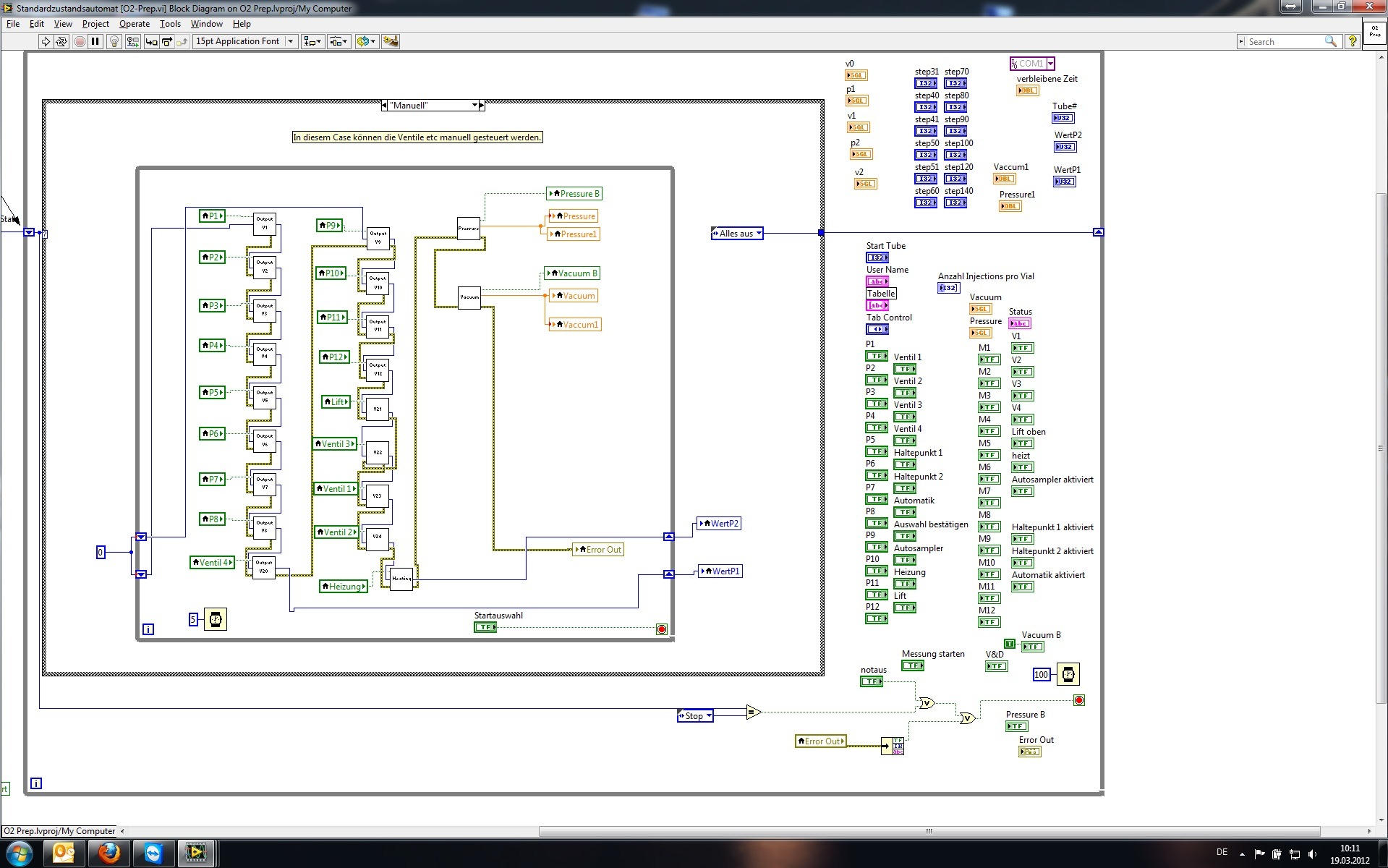Click the Pause button in toolbar

click(x=95, y=42)
